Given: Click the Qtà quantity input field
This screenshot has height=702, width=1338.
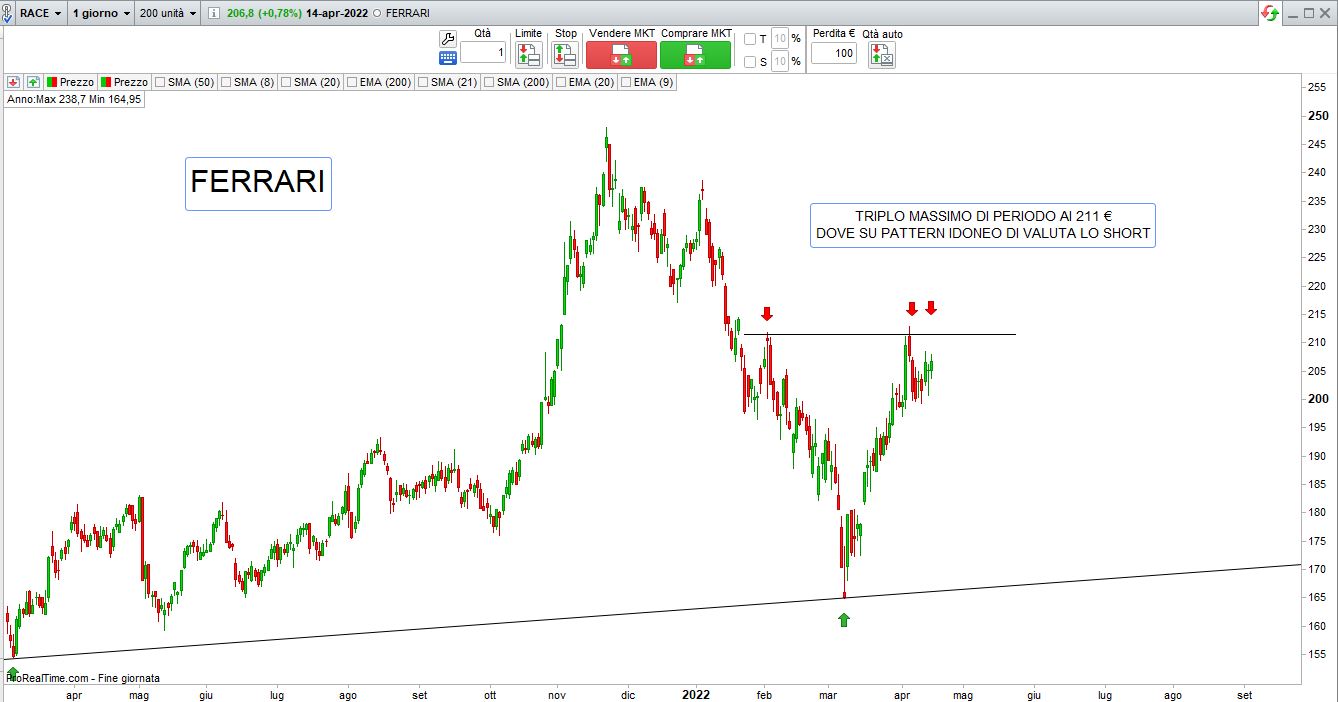Looking at the screenshot, I should click(483, 53).
